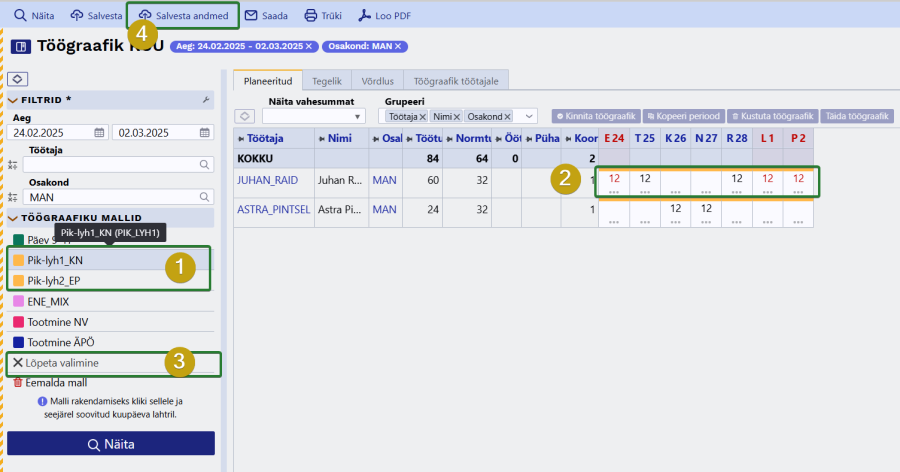Collapse the TÖÖGRAAFIKU MALLID section

point(13,218)
